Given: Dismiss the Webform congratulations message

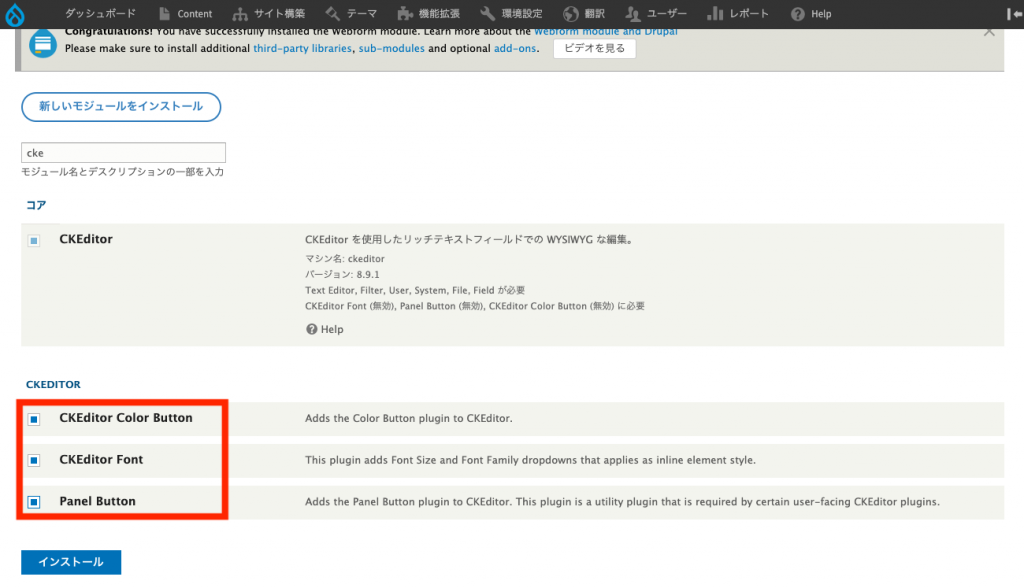Looking at the screenshot, I should click(x=989, y=32).
